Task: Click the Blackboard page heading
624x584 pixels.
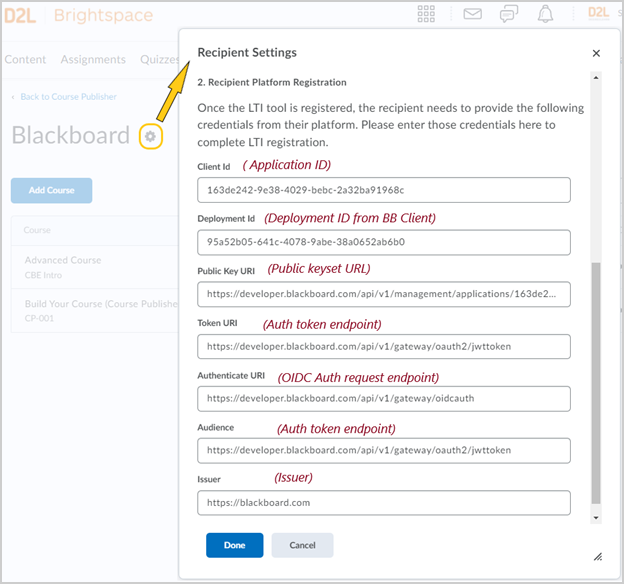Action: 70,135
